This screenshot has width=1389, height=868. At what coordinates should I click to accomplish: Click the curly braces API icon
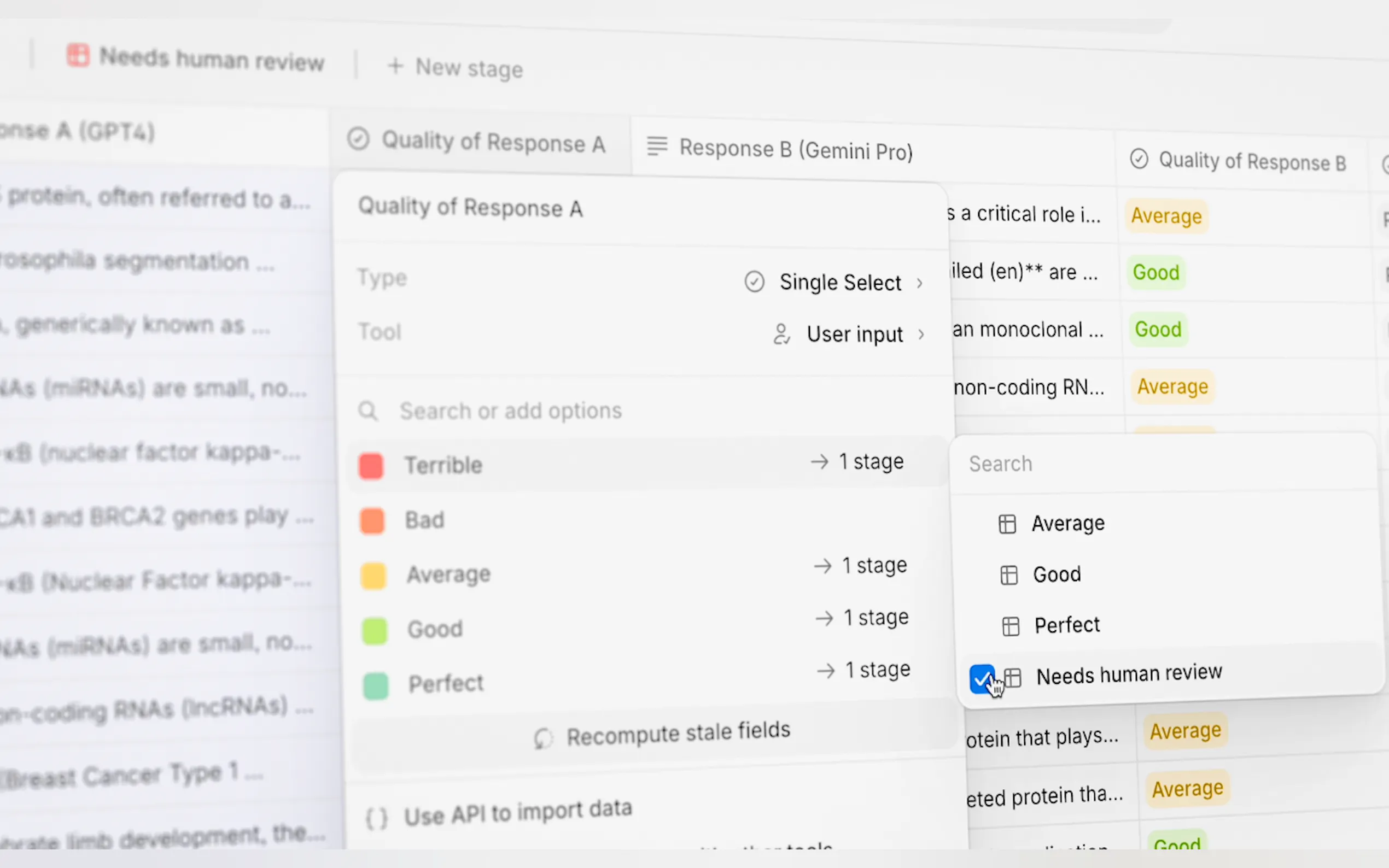377,818
